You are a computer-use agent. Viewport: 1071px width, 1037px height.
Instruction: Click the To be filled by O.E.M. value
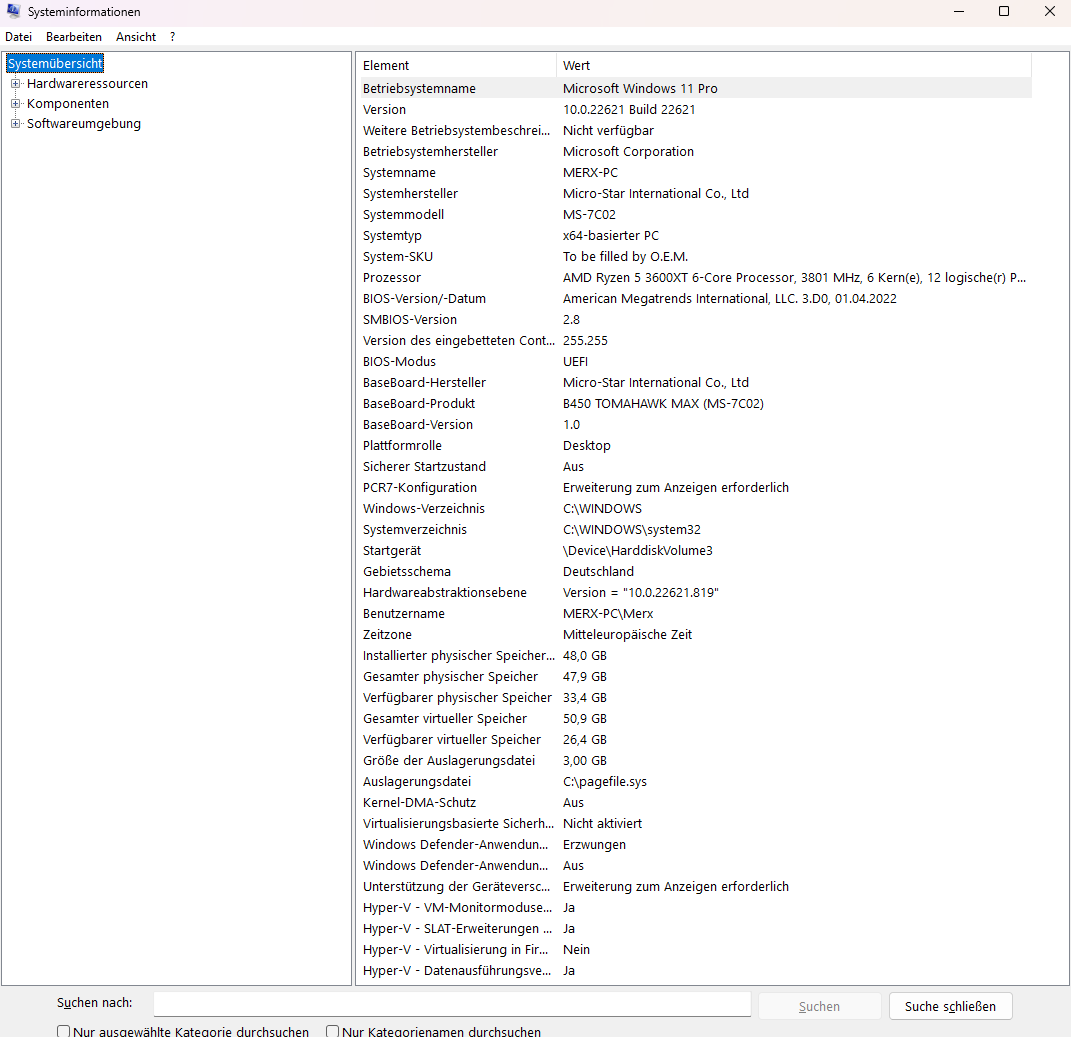click(x=625, y=256)
